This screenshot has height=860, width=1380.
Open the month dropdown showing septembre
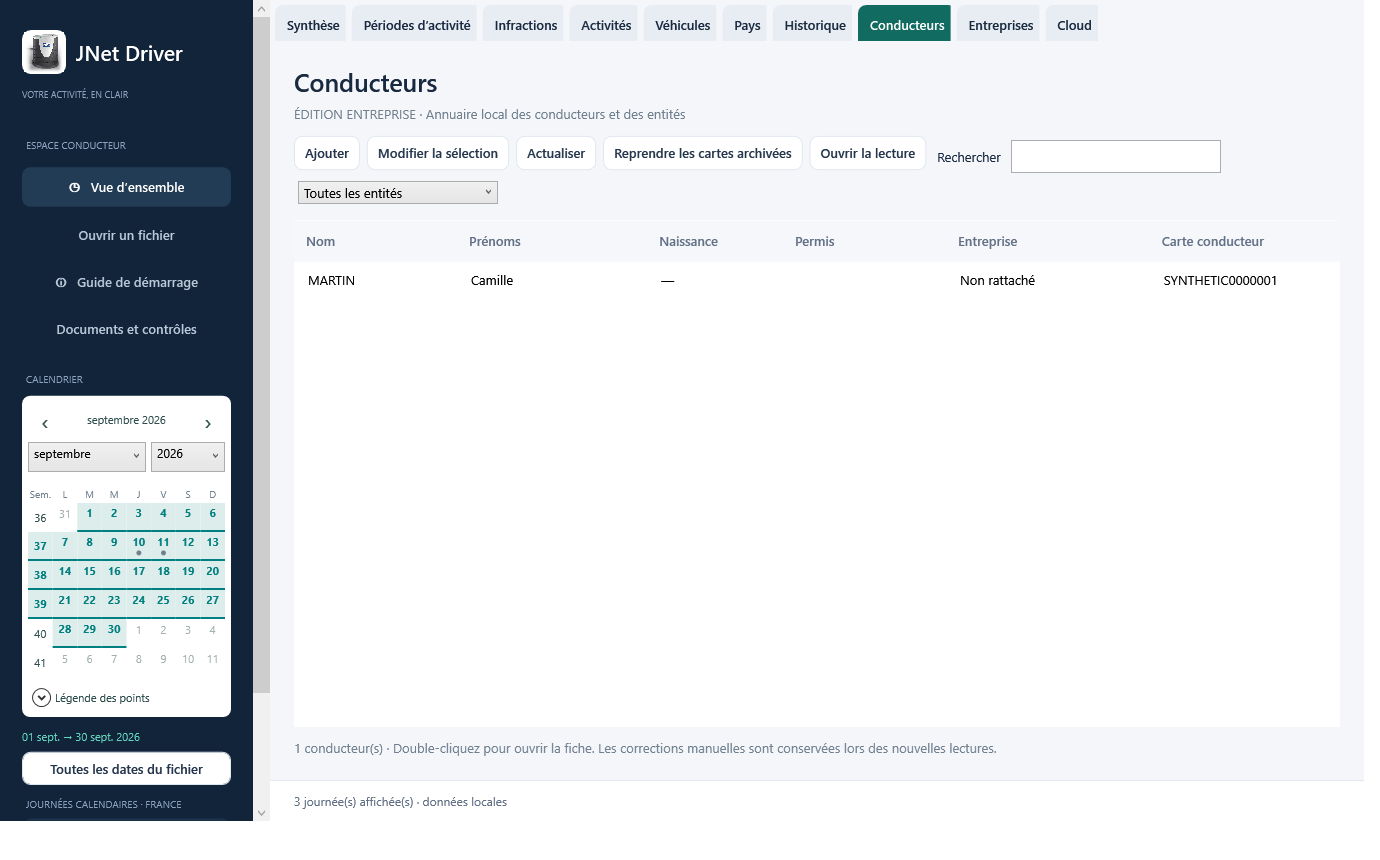(x=87, y=456)
